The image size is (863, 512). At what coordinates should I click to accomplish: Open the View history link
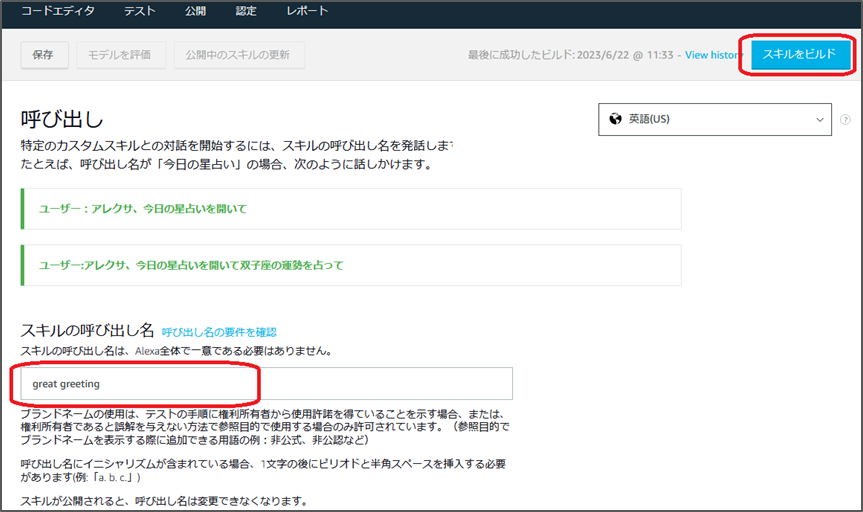click(x=714, y=55)
